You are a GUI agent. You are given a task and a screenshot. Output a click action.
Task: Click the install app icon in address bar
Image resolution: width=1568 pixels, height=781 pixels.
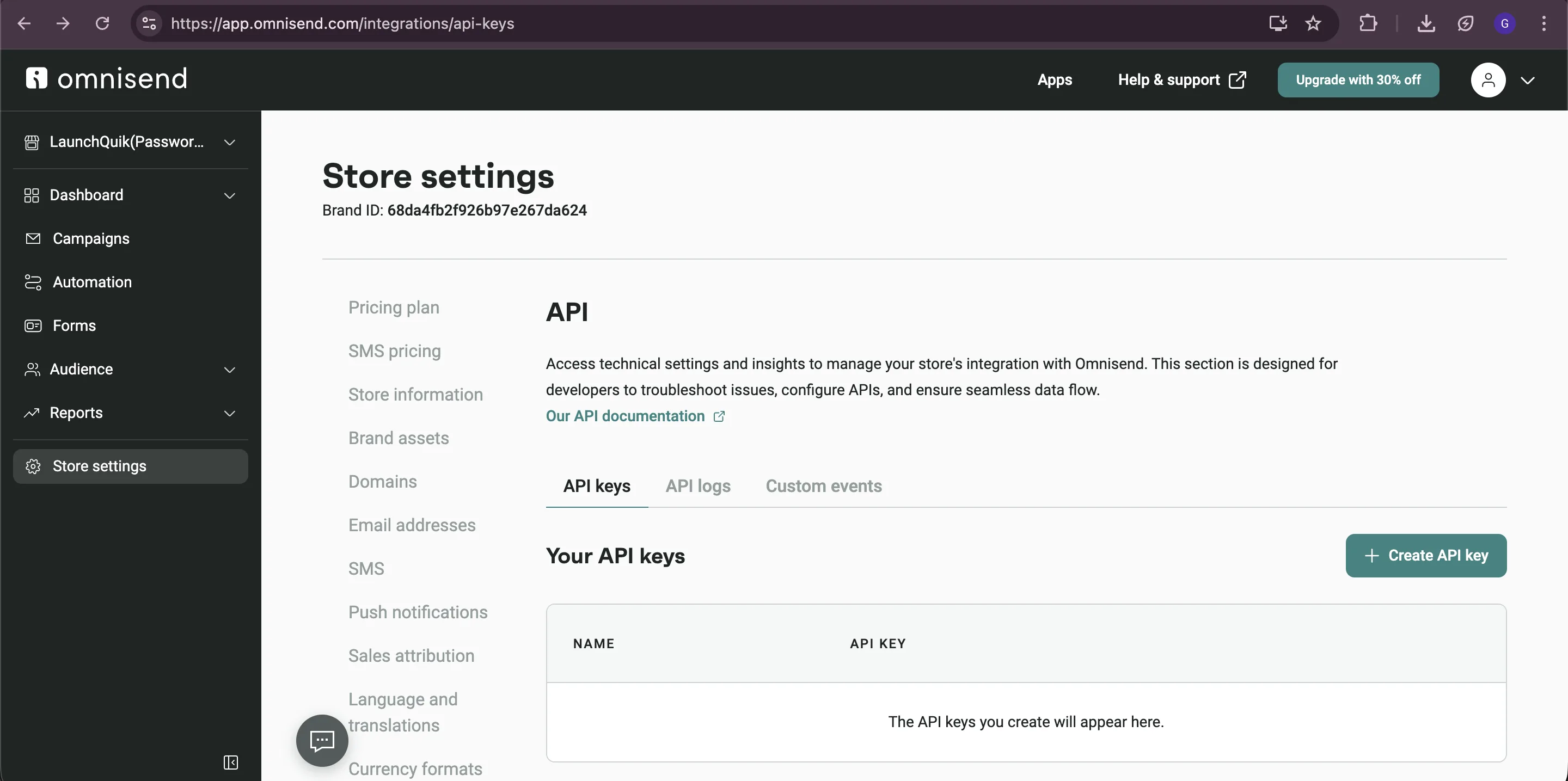(1278, 23)
